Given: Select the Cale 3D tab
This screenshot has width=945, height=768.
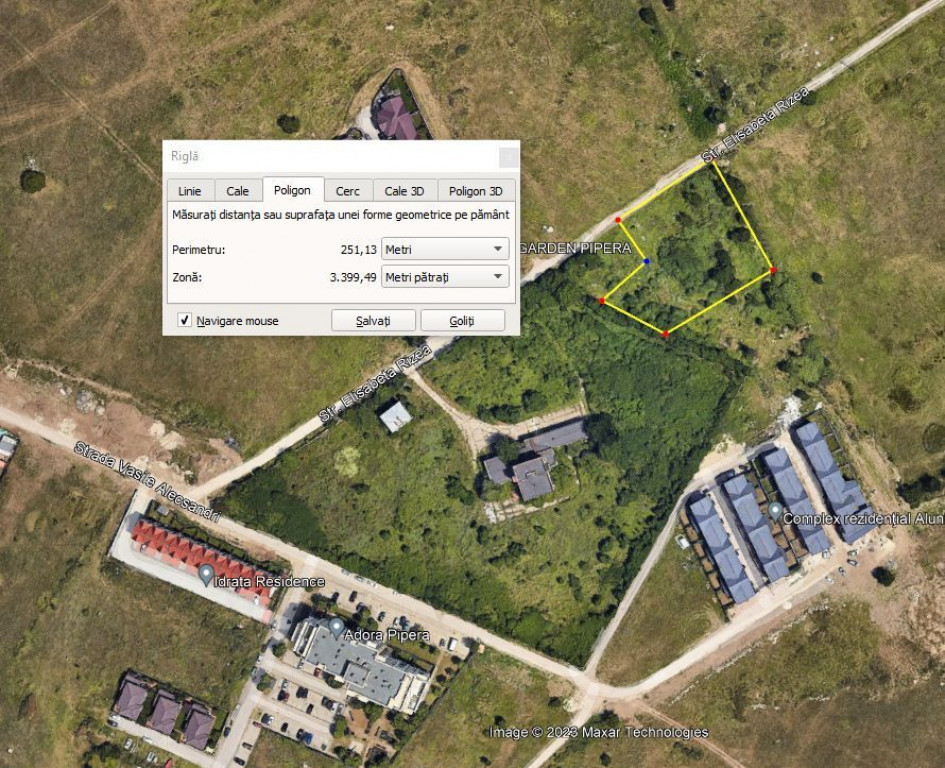Looking at the screenshot, I should [404, 191].
